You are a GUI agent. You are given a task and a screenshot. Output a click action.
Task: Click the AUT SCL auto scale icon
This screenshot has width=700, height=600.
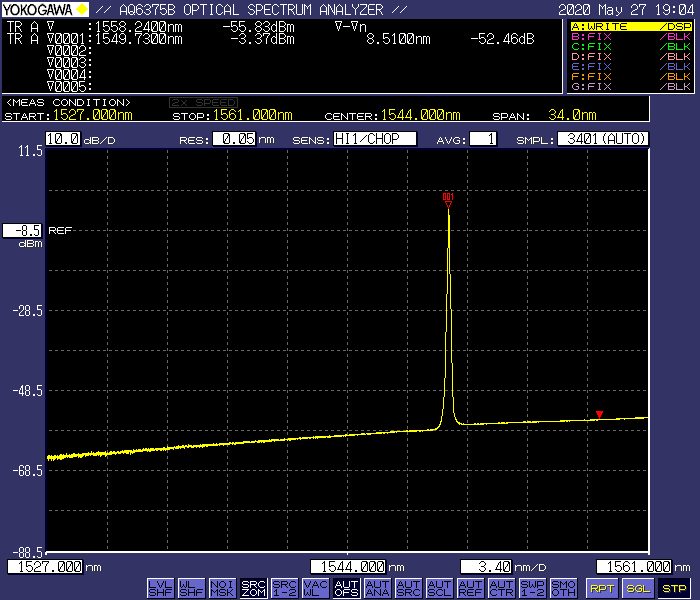click(439, 588)
